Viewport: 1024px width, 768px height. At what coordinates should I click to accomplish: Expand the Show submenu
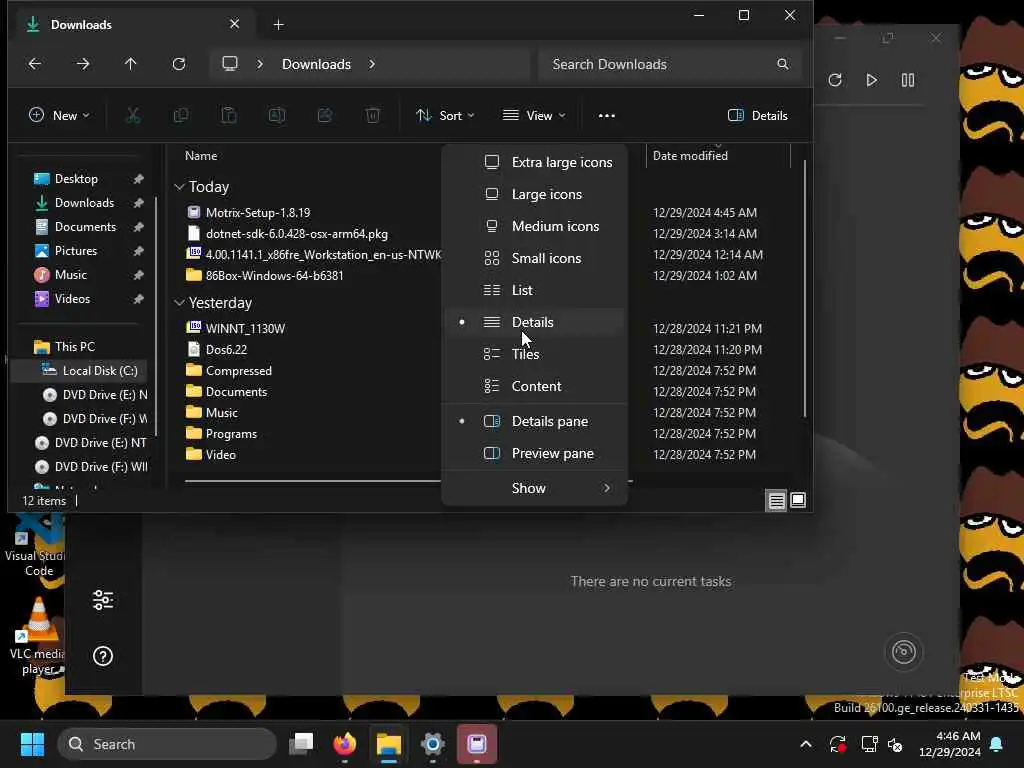pos(534,488)
